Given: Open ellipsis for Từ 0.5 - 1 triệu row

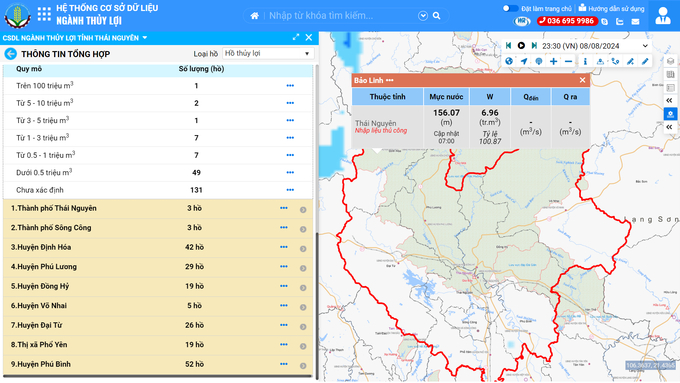Looking at the screenshot, I should [x=290, y=155].
